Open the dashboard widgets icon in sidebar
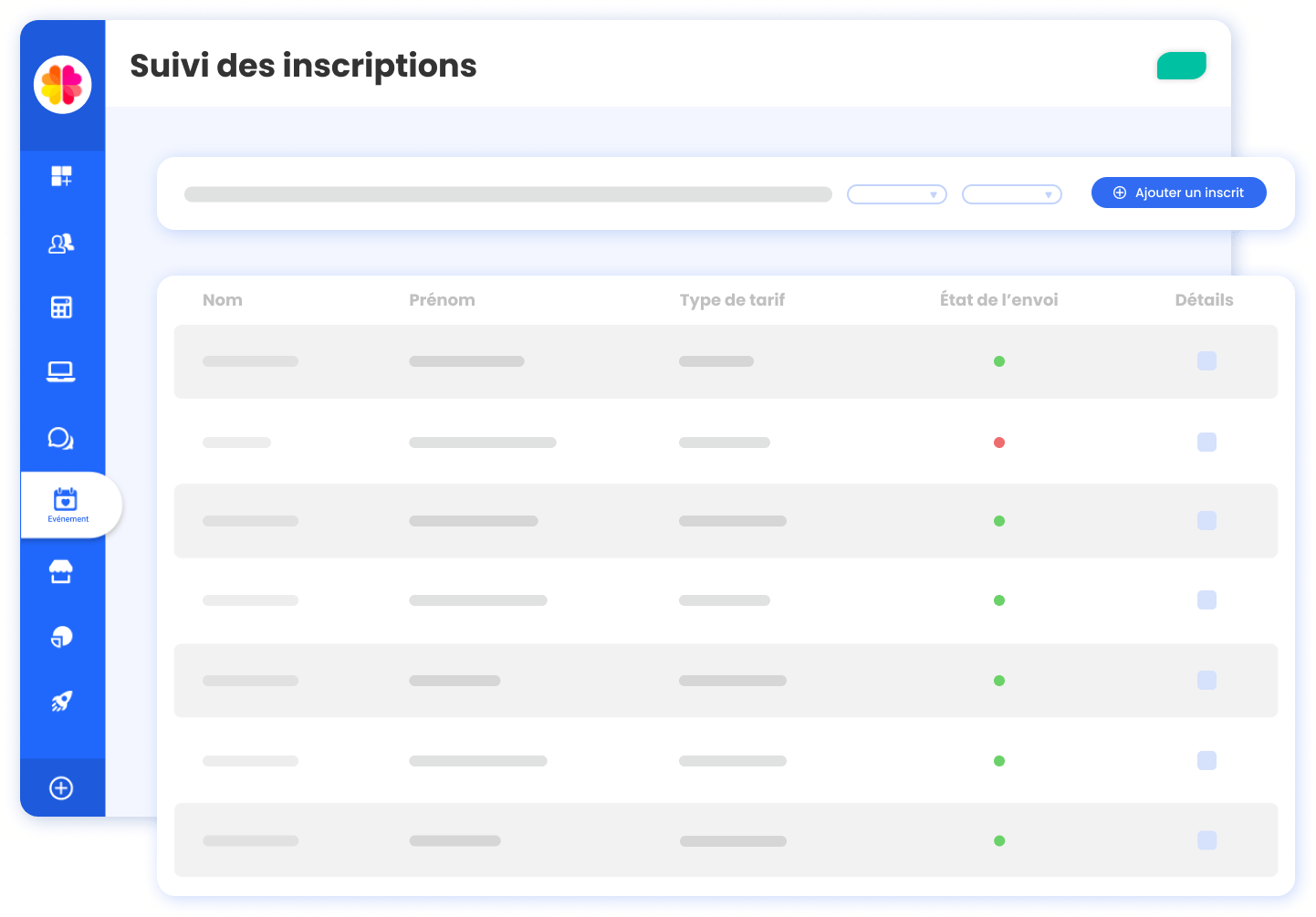1316x917 pixels. (61, 176)
